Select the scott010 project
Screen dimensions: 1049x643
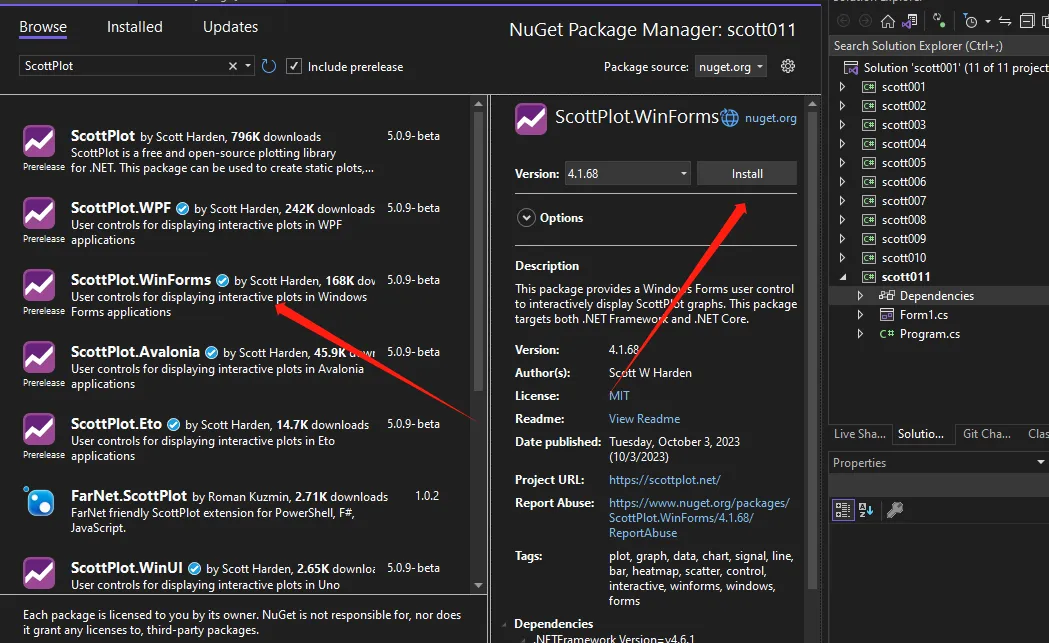[903, 258]
